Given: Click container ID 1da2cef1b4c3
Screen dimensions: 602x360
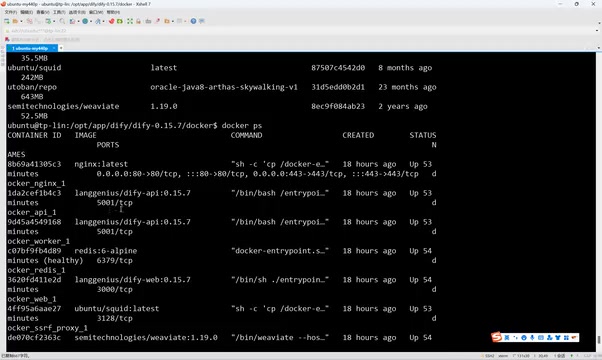Looking at the screenshot, I should click(x=34, y=193).
